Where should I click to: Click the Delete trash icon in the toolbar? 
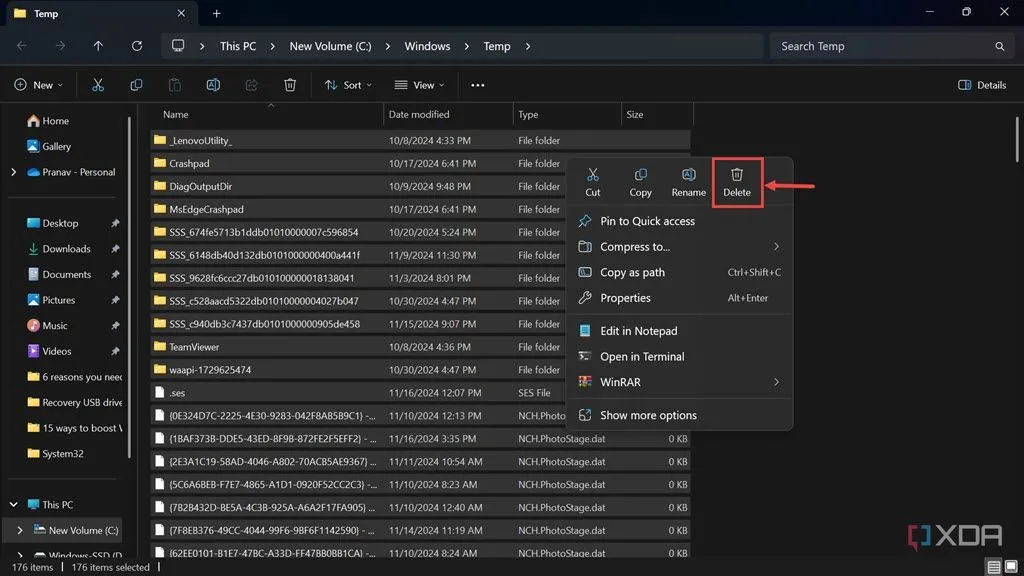290,85
